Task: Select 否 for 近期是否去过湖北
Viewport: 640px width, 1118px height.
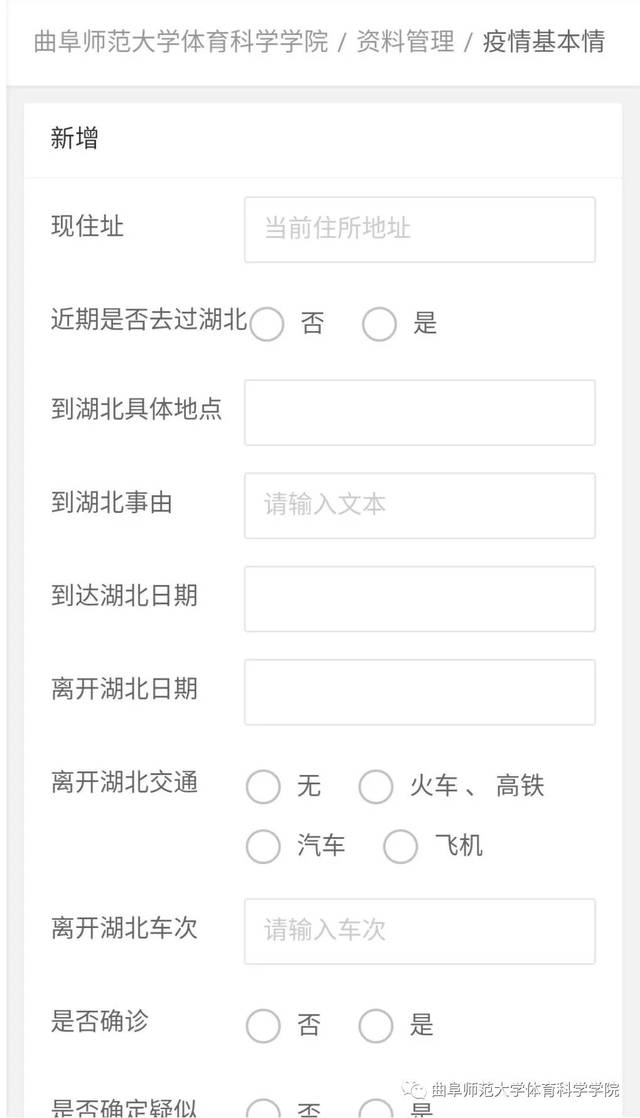Action: point(266,324)
